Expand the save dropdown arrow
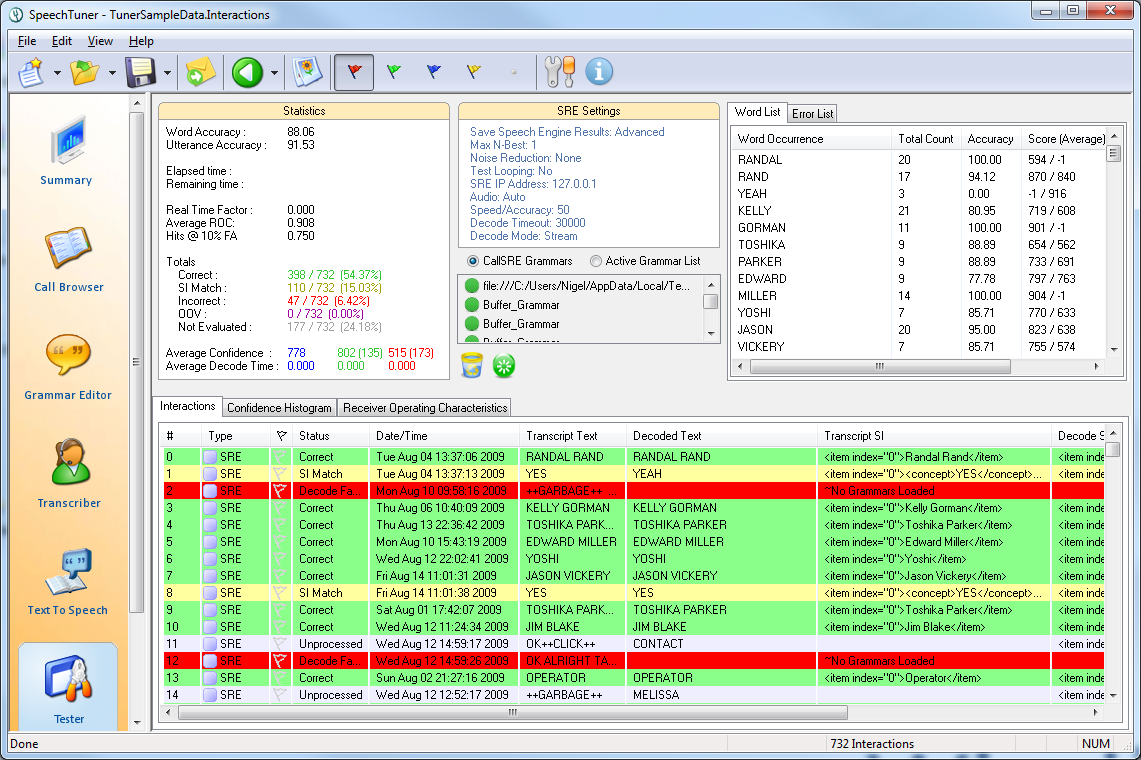The width and height of the screenshot is (1141, 760). click(x=167, y=73)
